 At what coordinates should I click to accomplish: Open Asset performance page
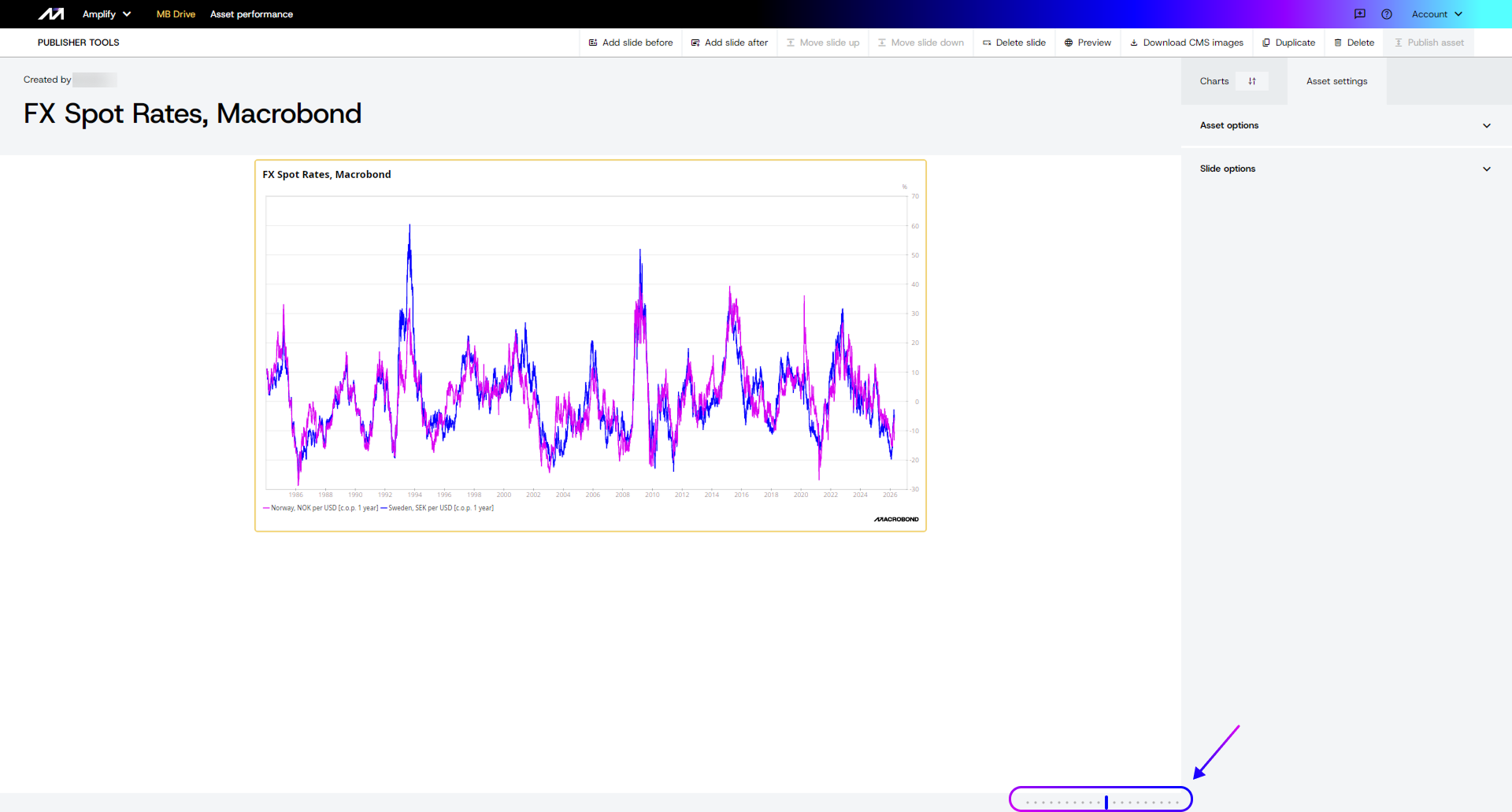pos(251,14)
